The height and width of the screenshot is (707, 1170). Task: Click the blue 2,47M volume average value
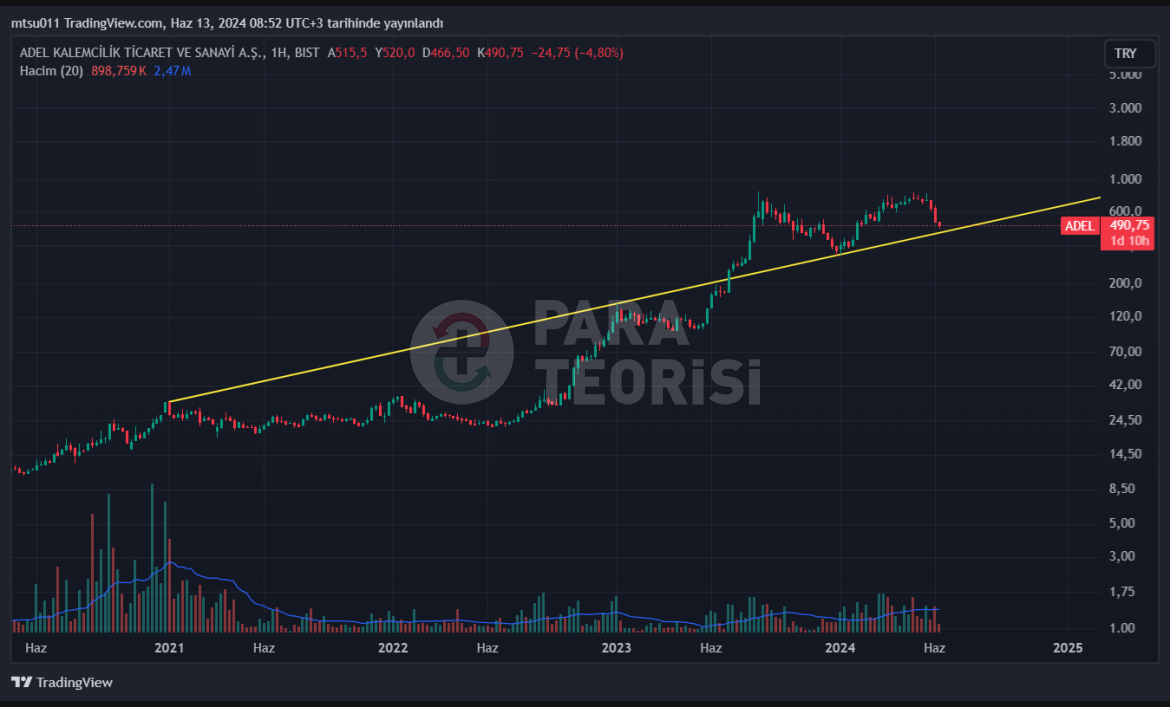coord(172,71)
